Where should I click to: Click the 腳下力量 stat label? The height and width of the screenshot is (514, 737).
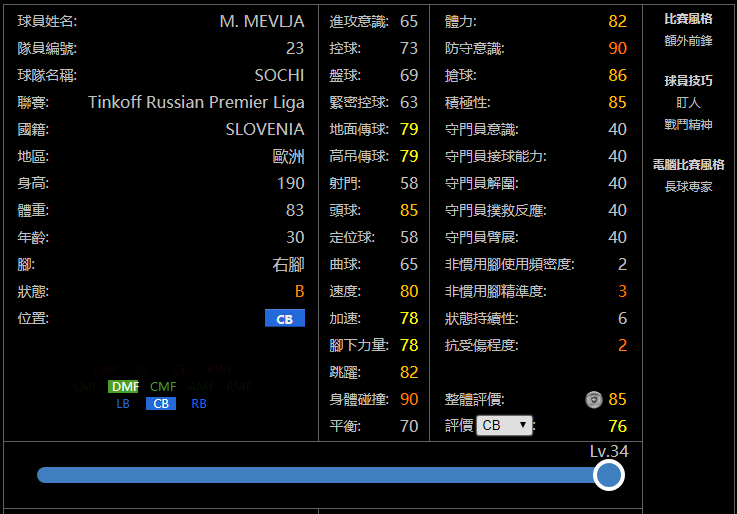click(359, 346)
